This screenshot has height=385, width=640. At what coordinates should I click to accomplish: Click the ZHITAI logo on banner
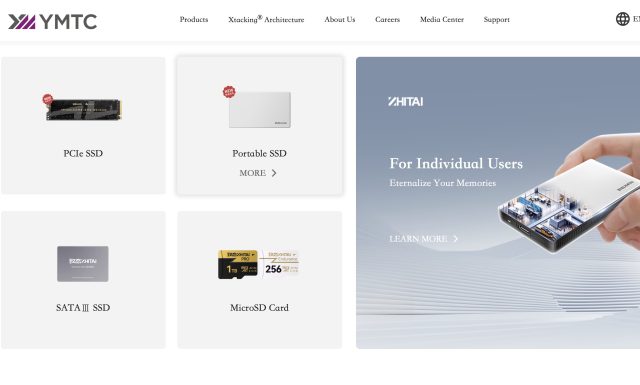(x=405, y=101)
